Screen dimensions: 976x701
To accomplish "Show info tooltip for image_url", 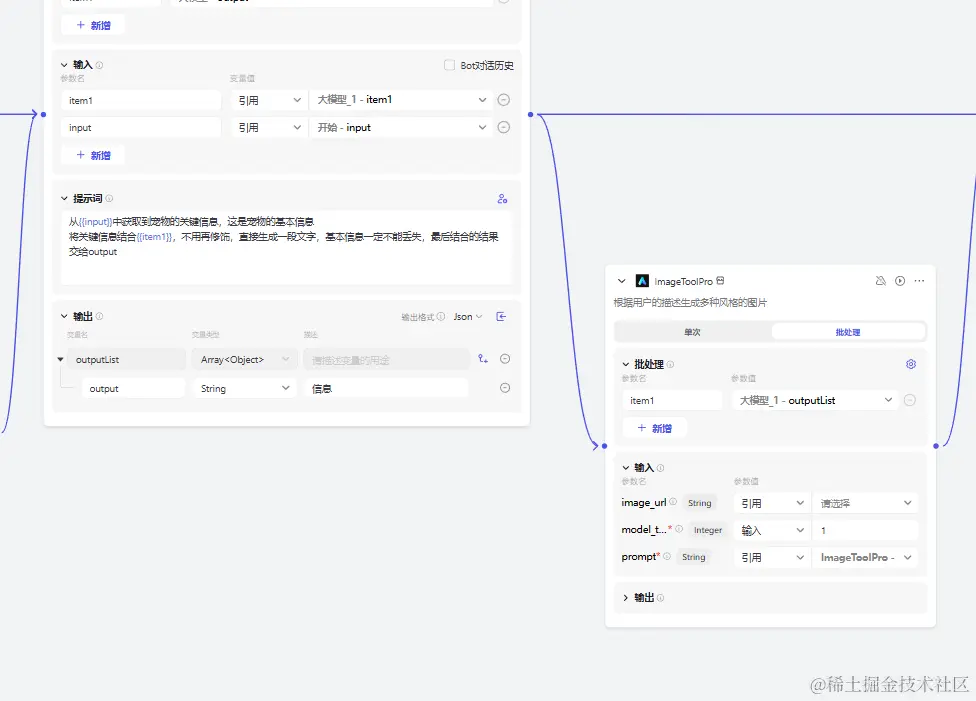I will [673, 502].
